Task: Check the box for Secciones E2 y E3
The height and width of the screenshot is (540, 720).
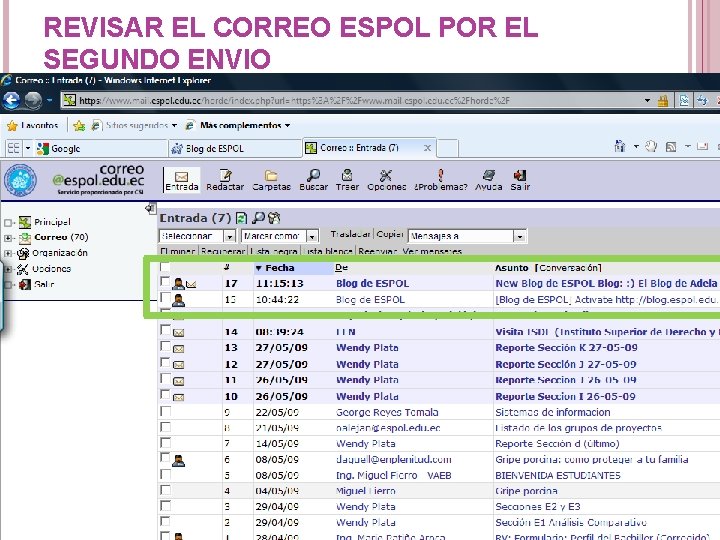Action: click(x=165, y=506)
